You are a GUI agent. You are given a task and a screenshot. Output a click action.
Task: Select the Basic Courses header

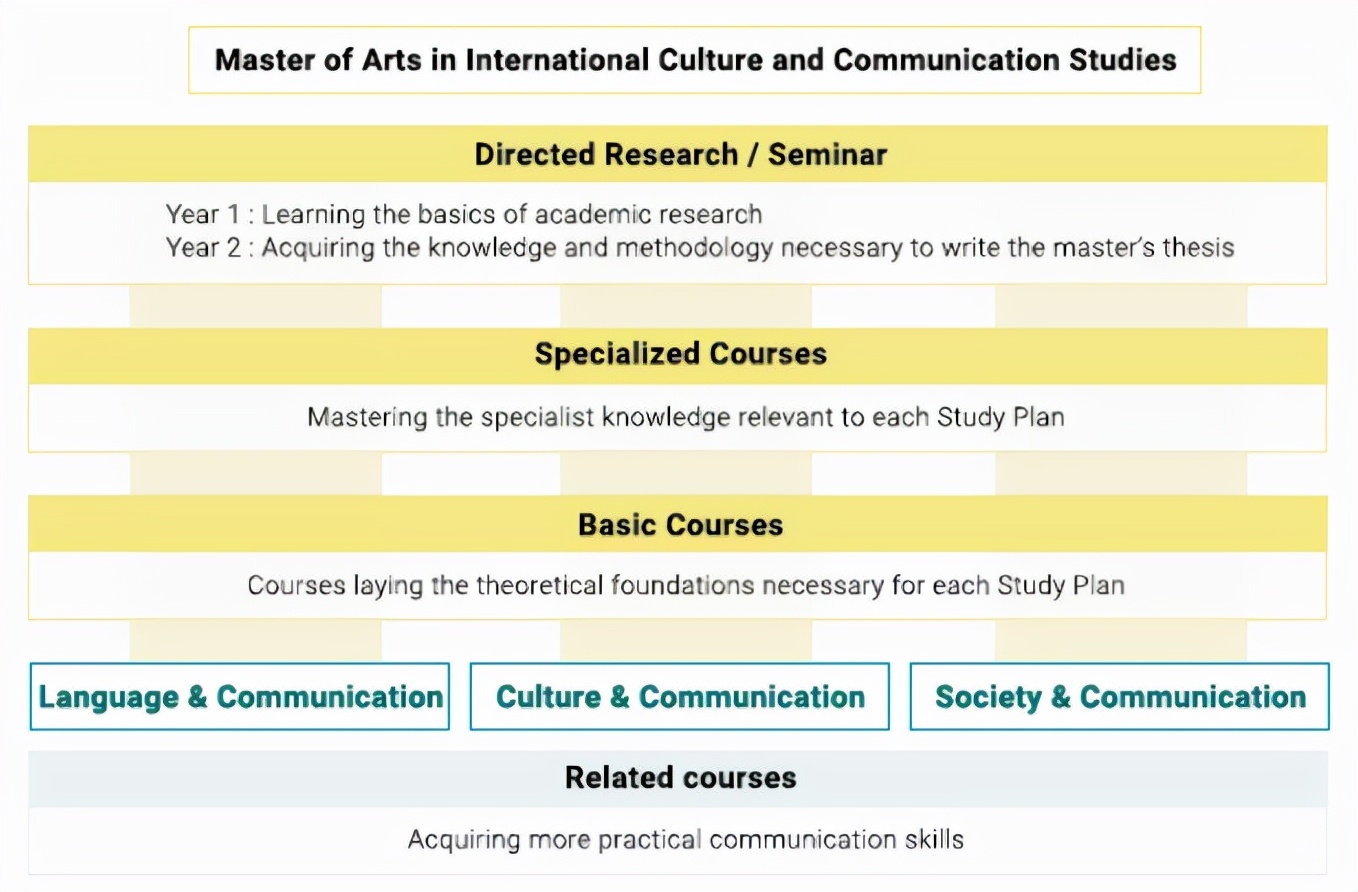point(678,524)
